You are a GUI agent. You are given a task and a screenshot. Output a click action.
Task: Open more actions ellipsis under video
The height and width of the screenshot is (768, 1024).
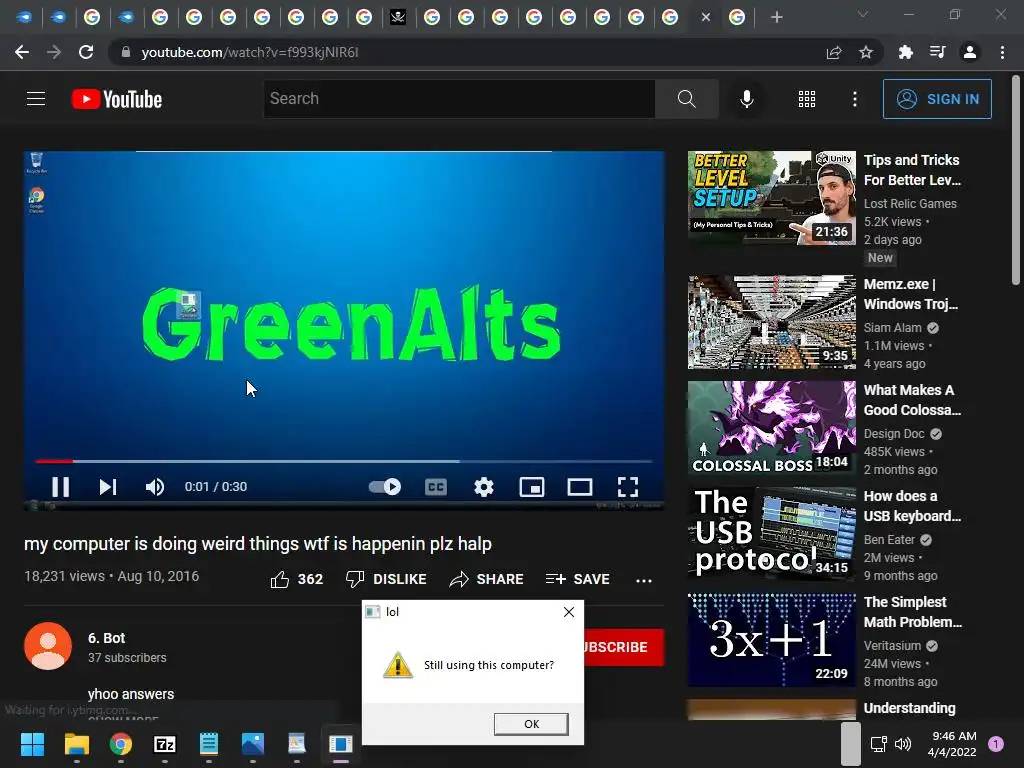[644, 580]
